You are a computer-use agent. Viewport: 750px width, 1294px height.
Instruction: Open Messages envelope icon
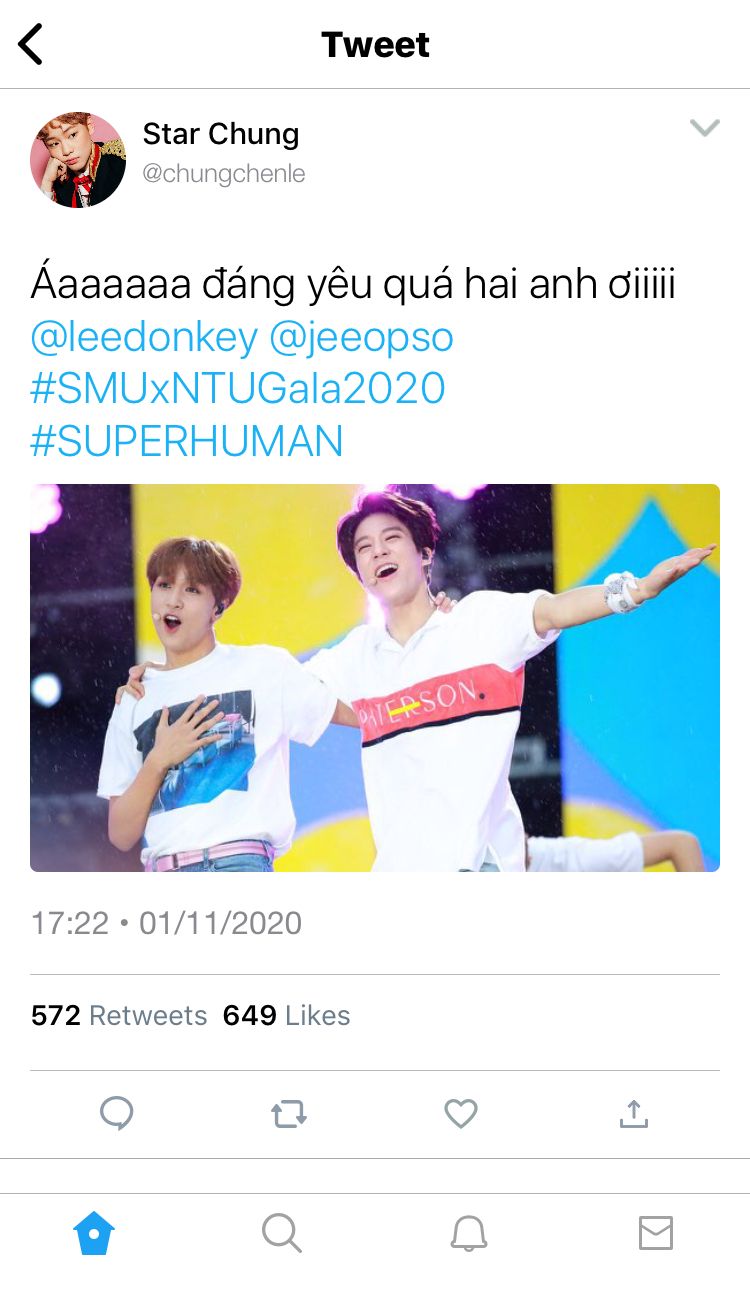click(x=656, y=1234)
